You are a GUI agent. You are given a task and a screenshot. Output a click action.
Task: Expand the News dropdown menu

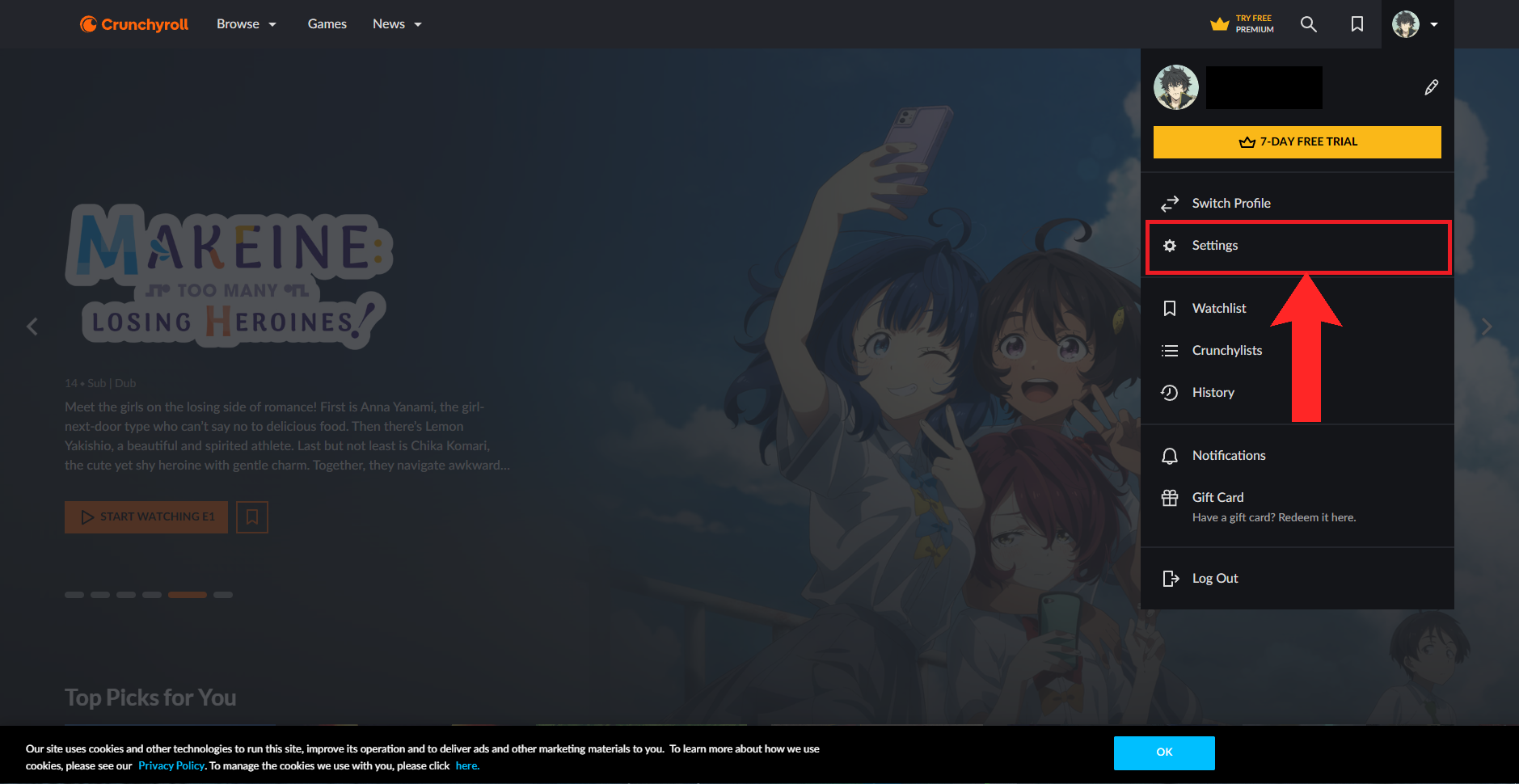(x=397, y=24)
